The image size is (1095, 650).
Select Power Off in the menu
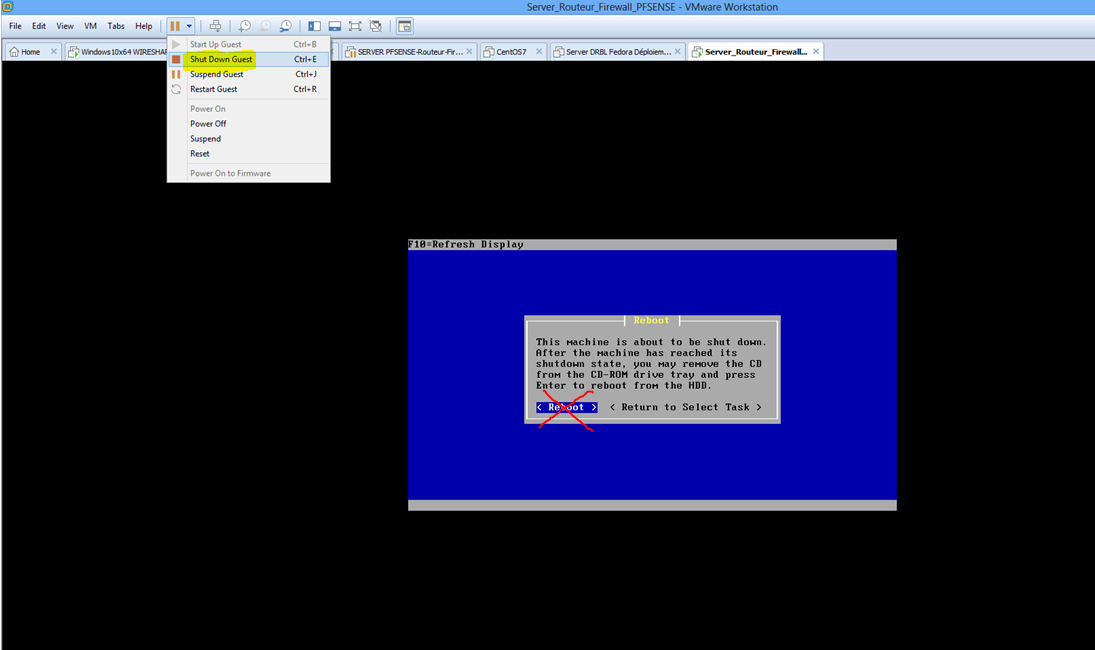pos(248,124)
